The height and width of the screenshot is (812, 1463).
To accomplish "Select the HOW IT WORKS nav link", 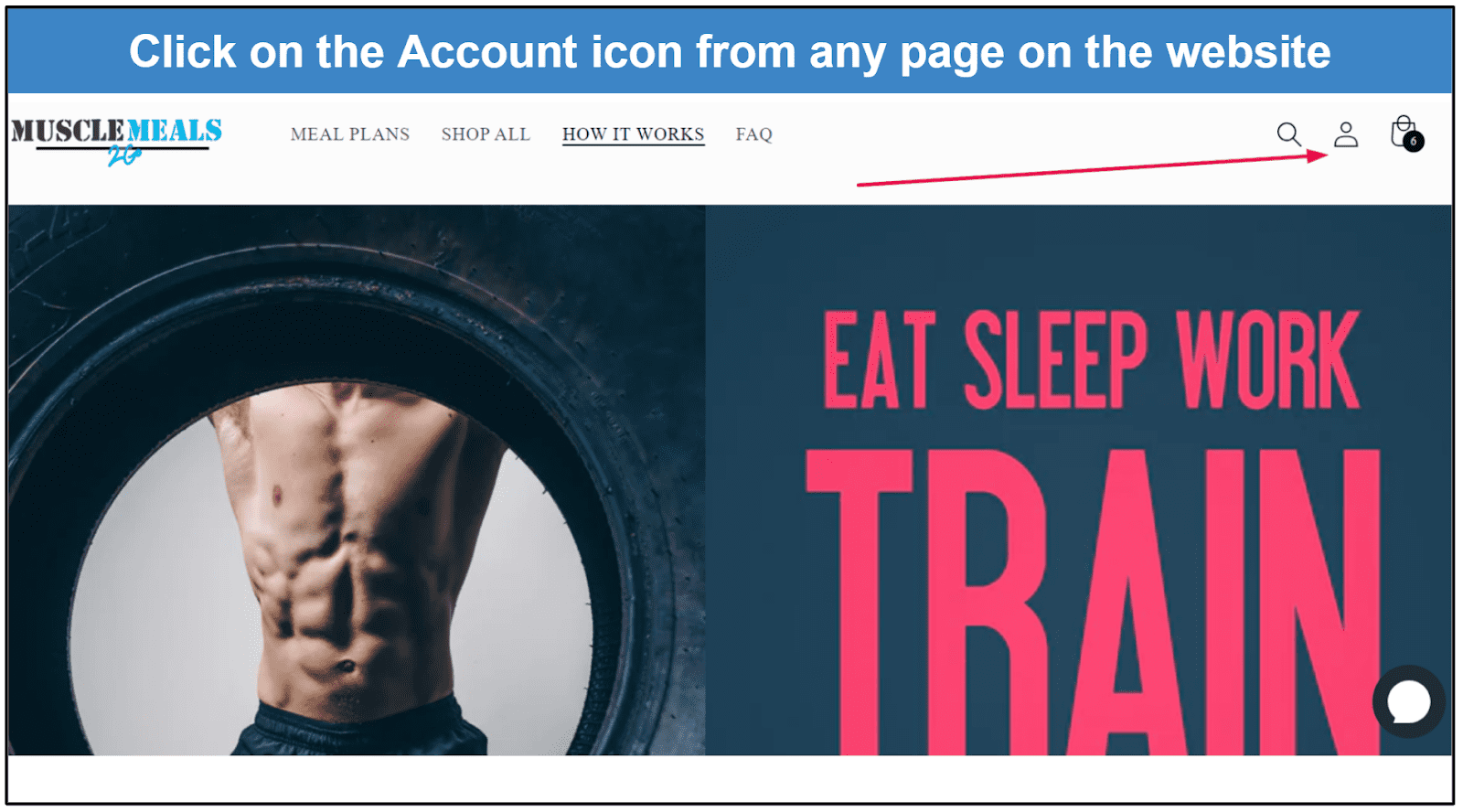I will pos(634,134).
